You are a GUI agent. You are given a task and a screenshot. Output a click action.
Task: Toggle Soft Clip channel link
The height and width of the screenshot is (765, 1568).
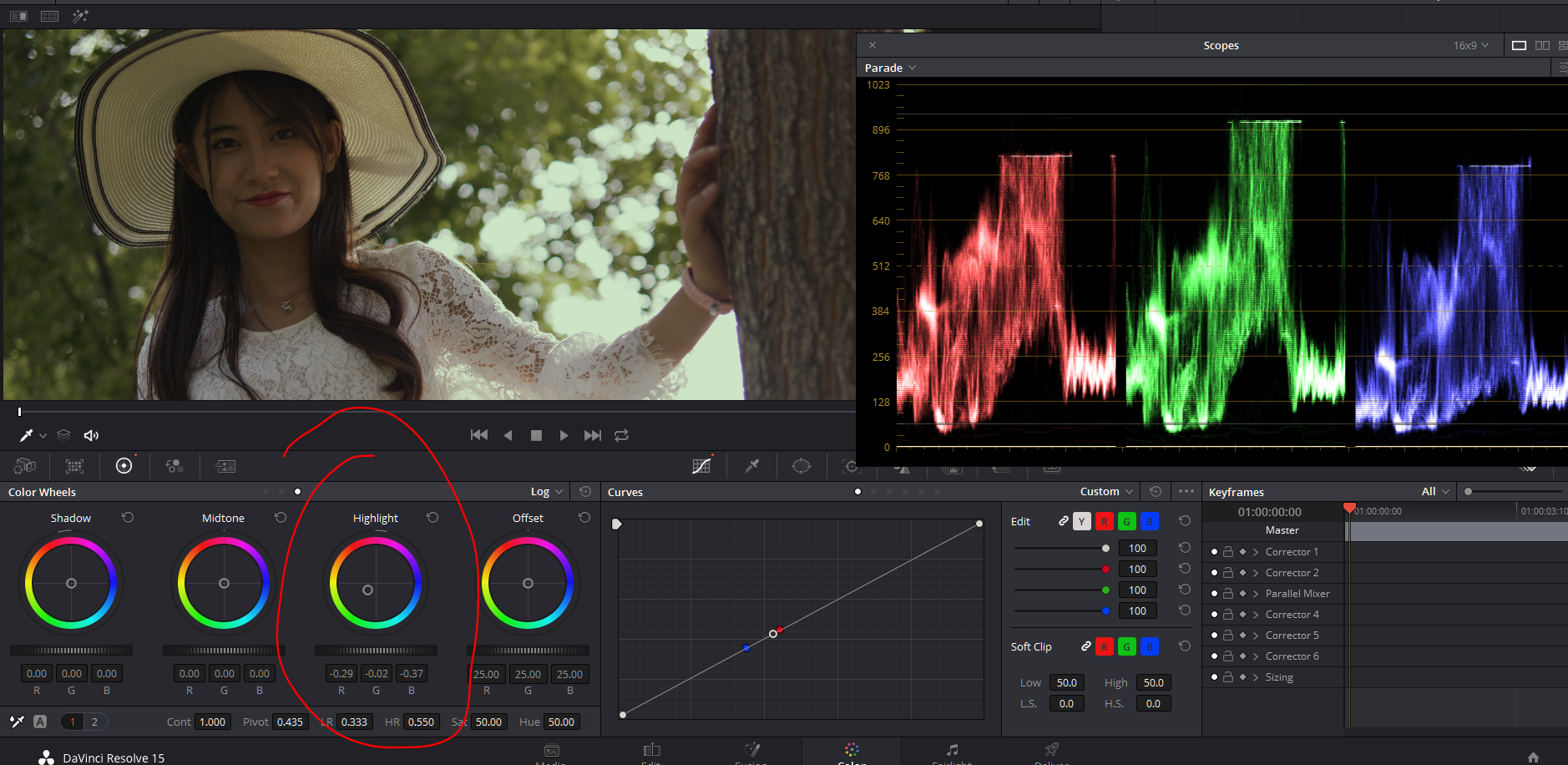[1086, 646]
